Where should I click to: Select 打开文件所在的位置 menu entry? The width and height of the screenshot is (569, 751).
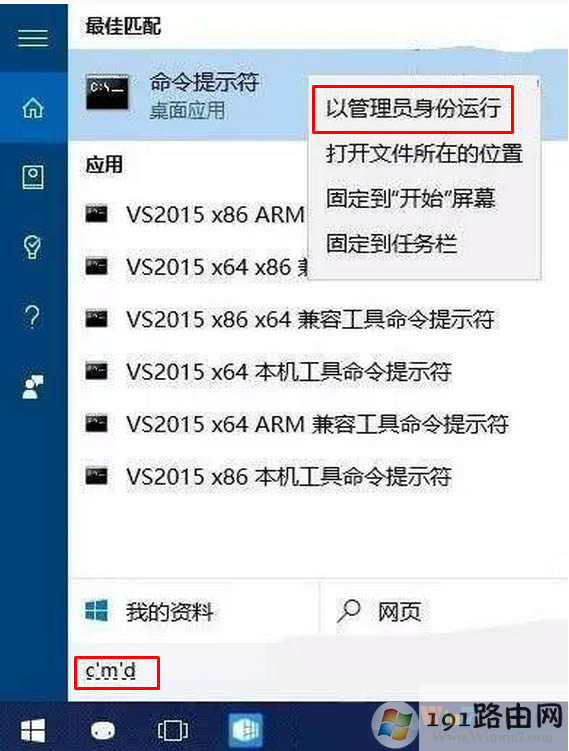[424, 154]
